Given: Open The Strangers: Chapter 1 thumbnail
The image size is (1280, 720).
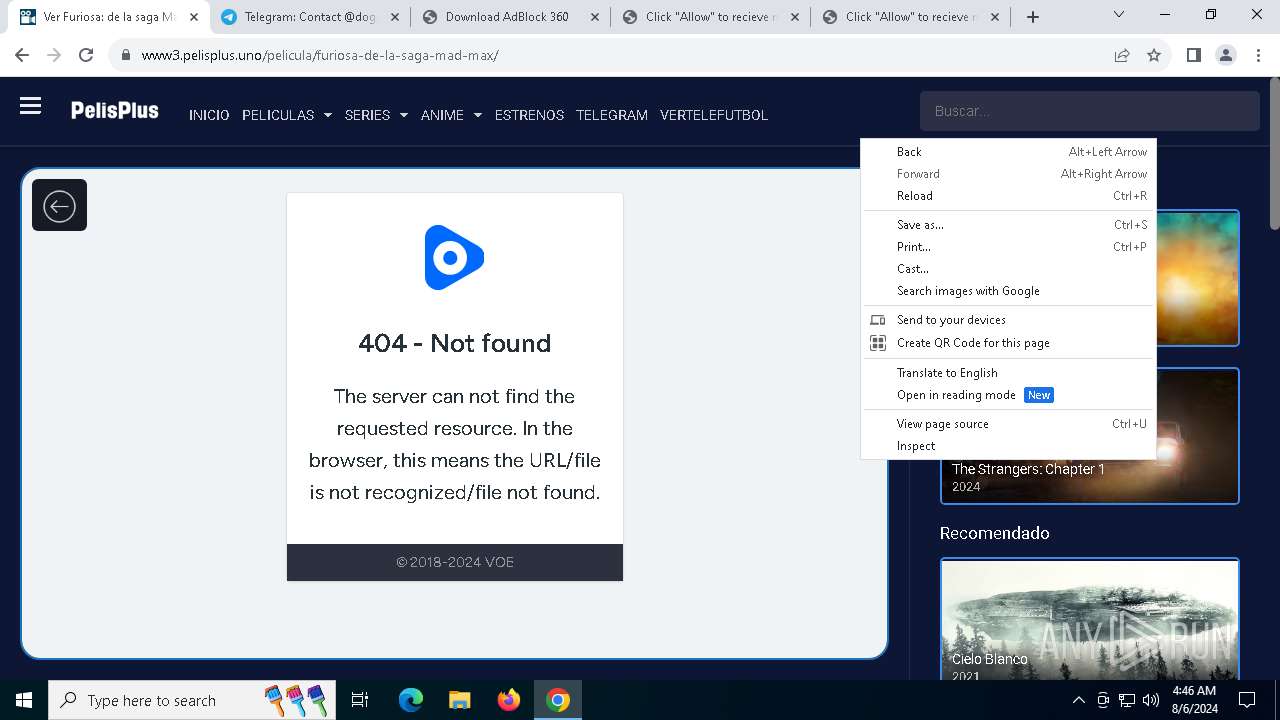Looking at the screenshot, I should 1090,436.
